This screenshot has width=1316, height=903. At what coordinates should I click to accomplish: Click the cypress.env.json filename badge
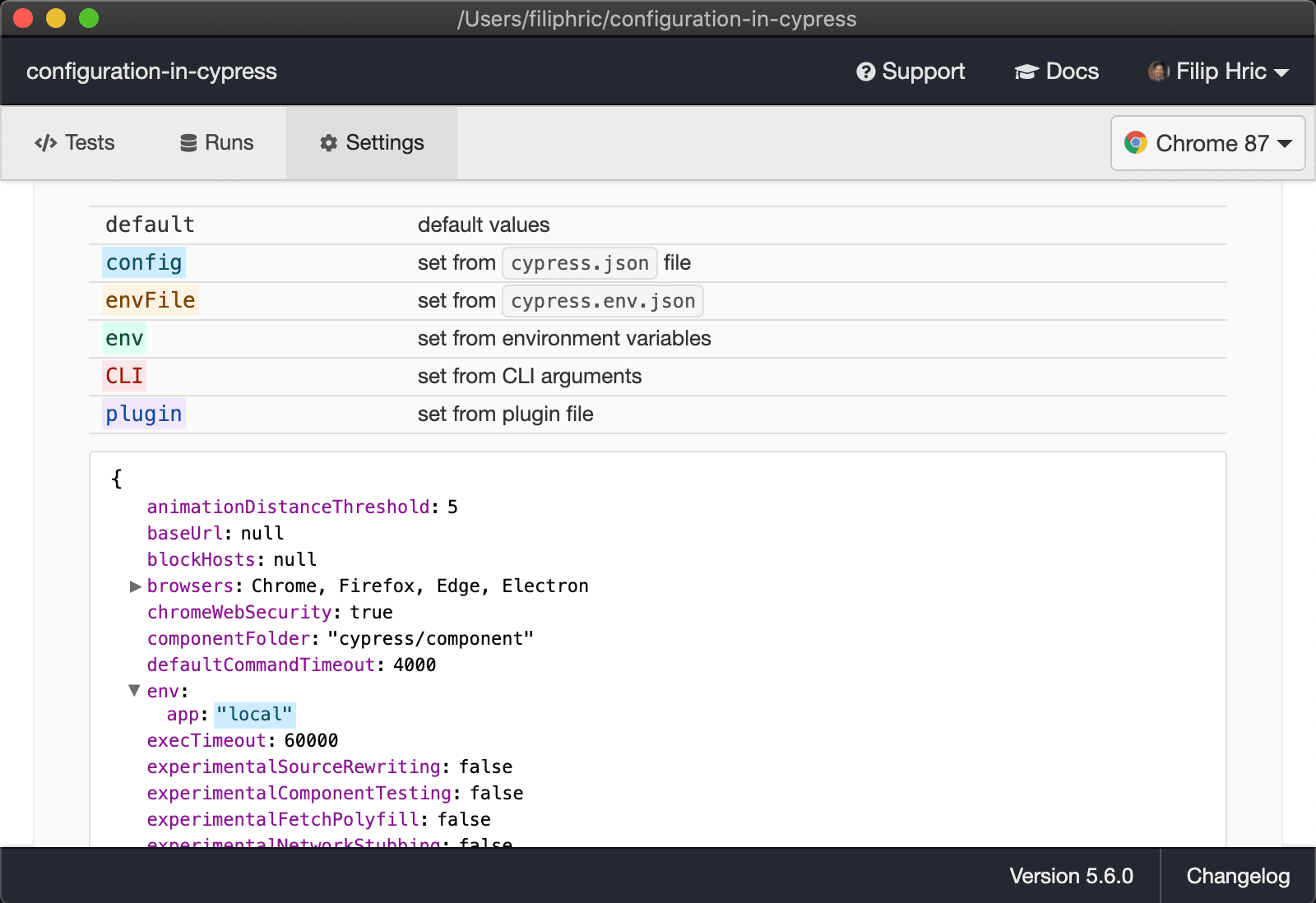pos(602,301)
